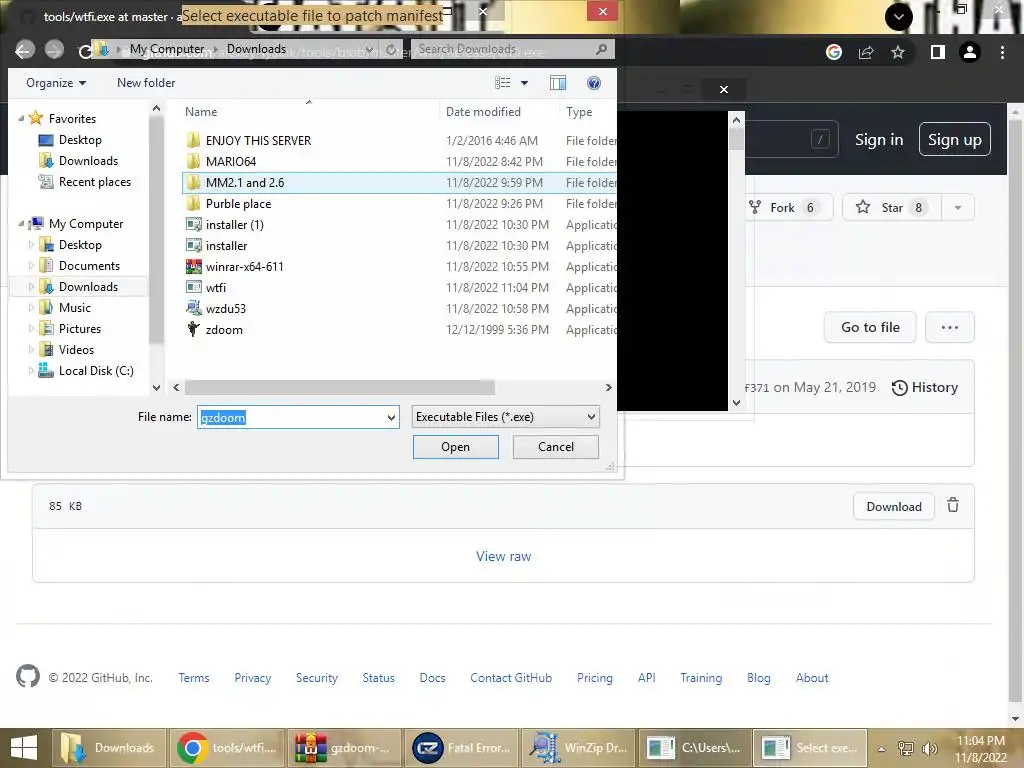This screenshot has width=1024, height=768.
Task: Click the three-dot more options button on GitHub
Action: [950, 327]
